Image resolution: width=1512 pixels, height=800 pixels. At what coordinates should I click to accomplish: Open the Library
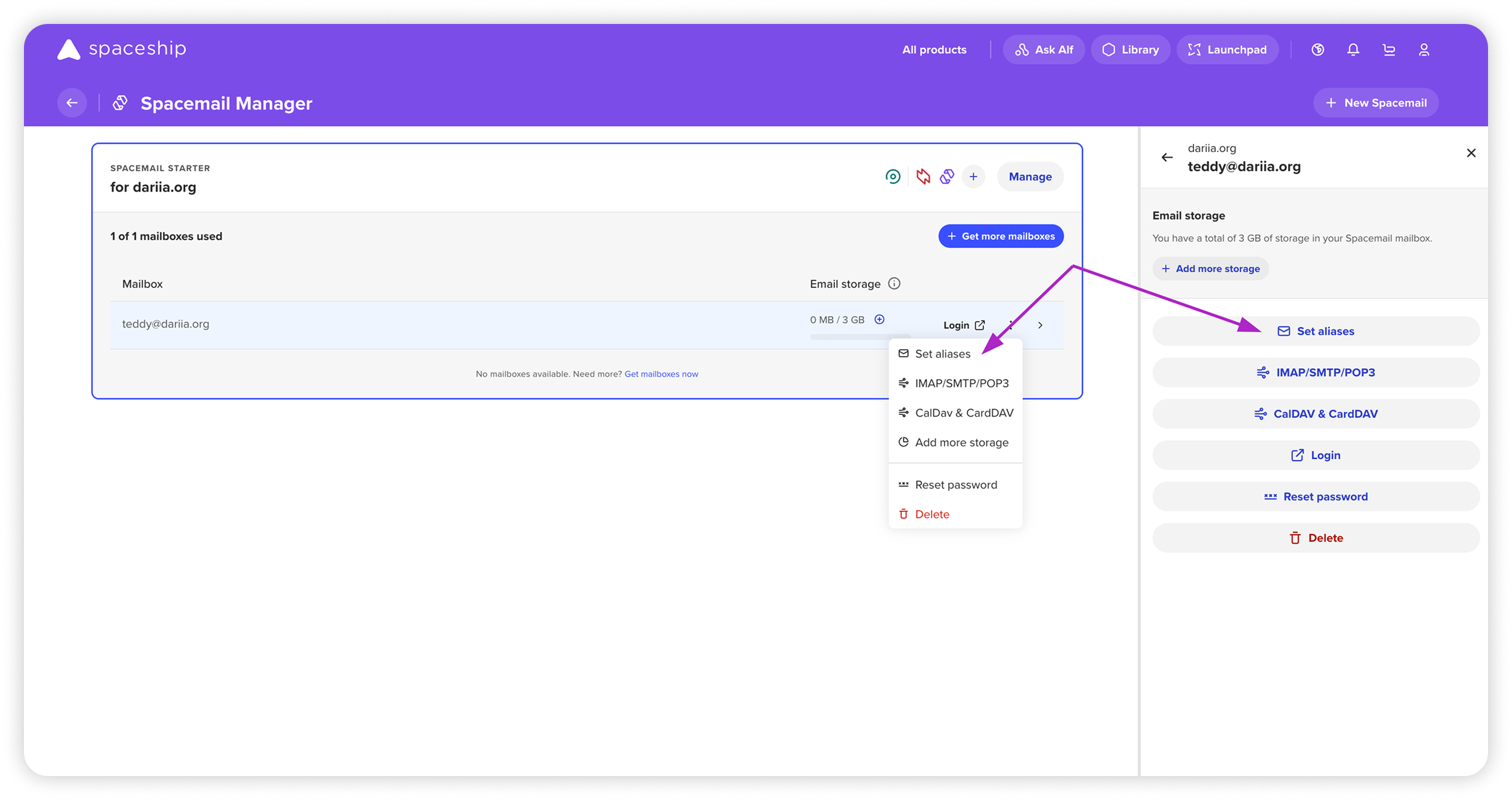[x=1130, y=50]
